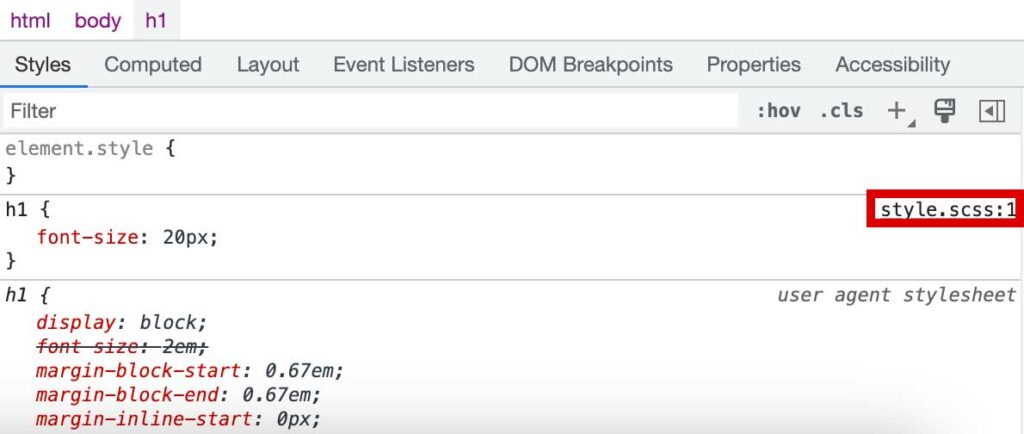Screen dimensions: 1024x434
Task: Open the Accessibility tab
Action: [x=892, y=65]
